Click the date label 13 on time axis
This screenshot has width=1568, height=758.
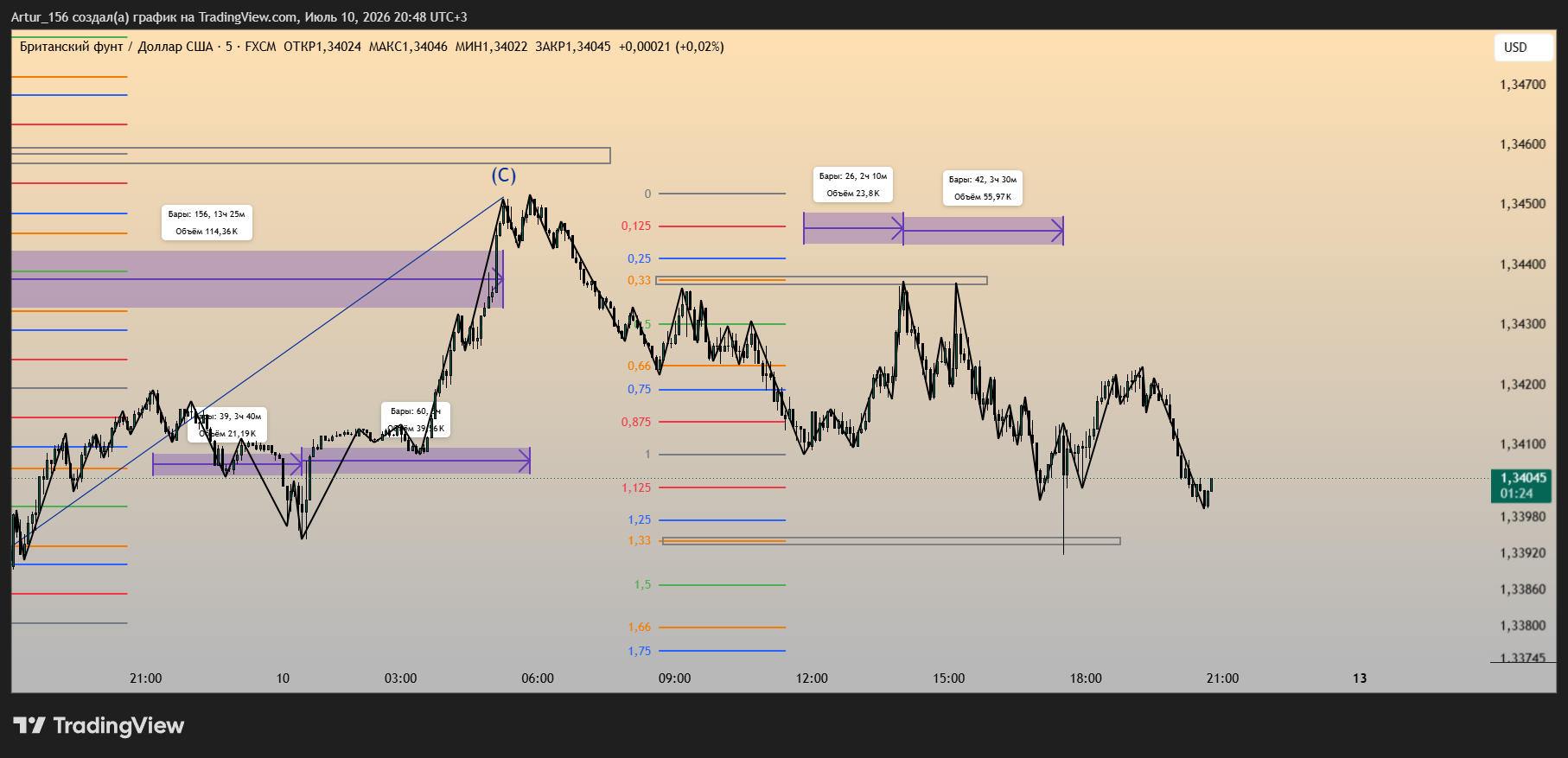(1360, 678)
